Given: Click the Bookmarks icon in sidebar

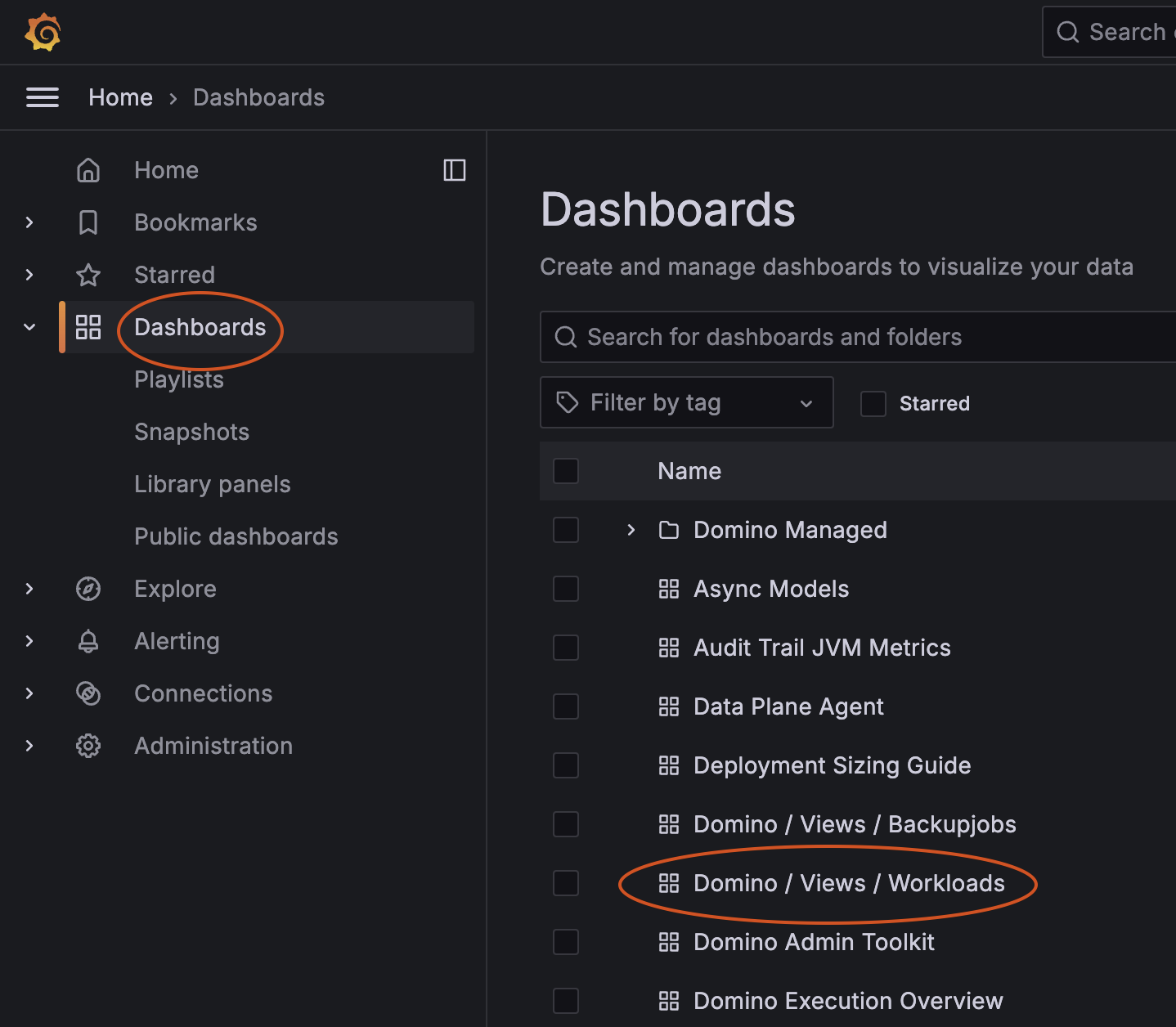Looking at the screenshot, I should [88, 222].
